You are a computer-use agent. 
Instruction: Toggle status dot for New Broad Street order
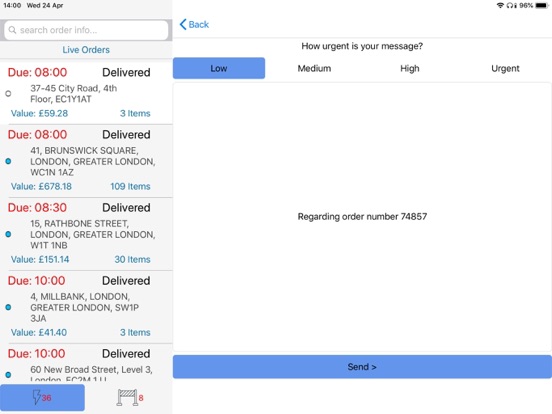[x=8, y=375]
